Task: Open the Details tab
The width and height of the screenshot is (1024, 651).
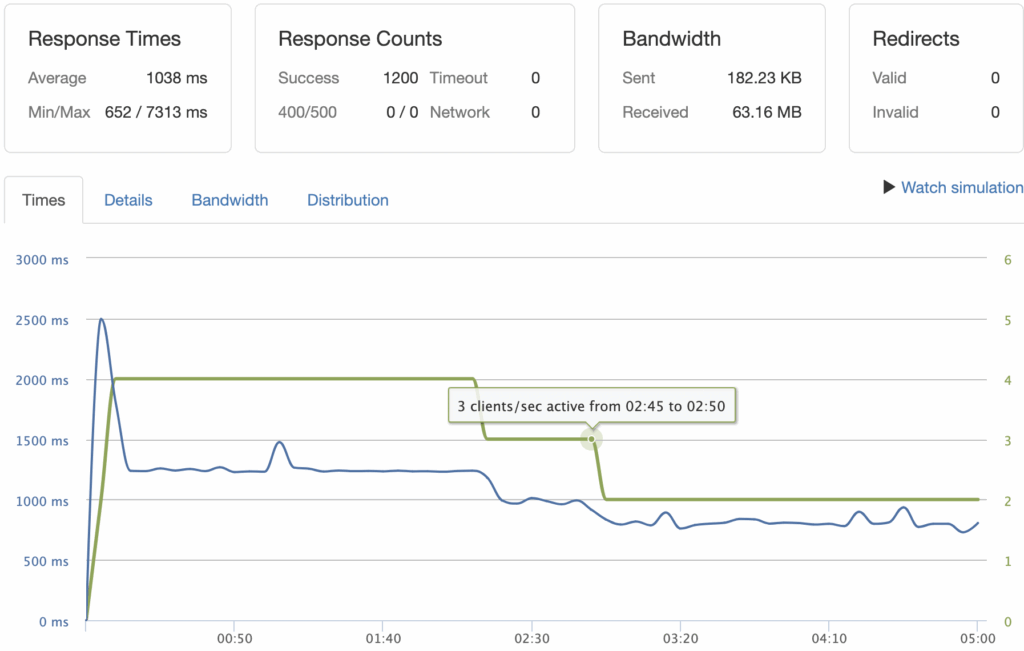Action: (128, 200)
